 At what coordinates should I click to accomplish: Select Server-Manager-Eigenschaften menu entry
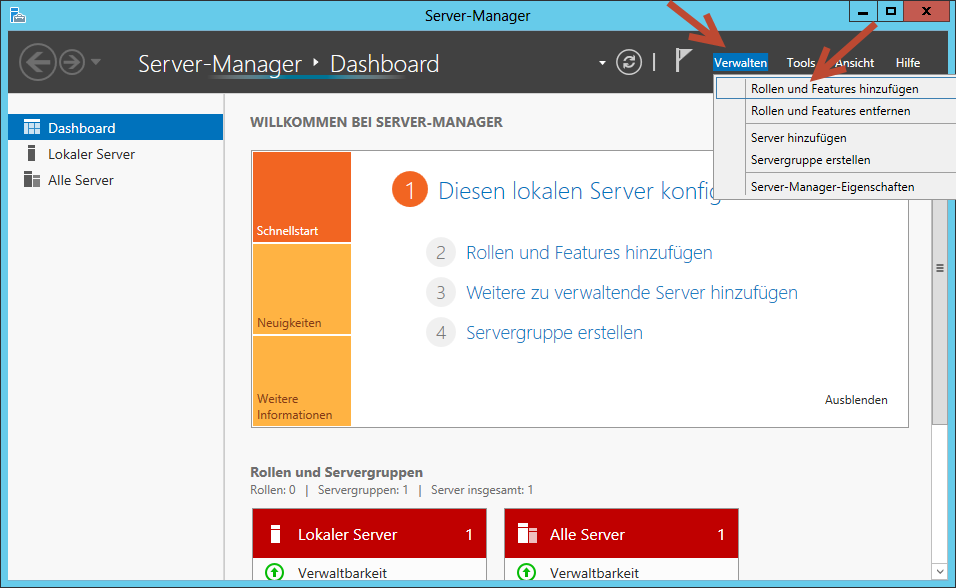[832, 187]
